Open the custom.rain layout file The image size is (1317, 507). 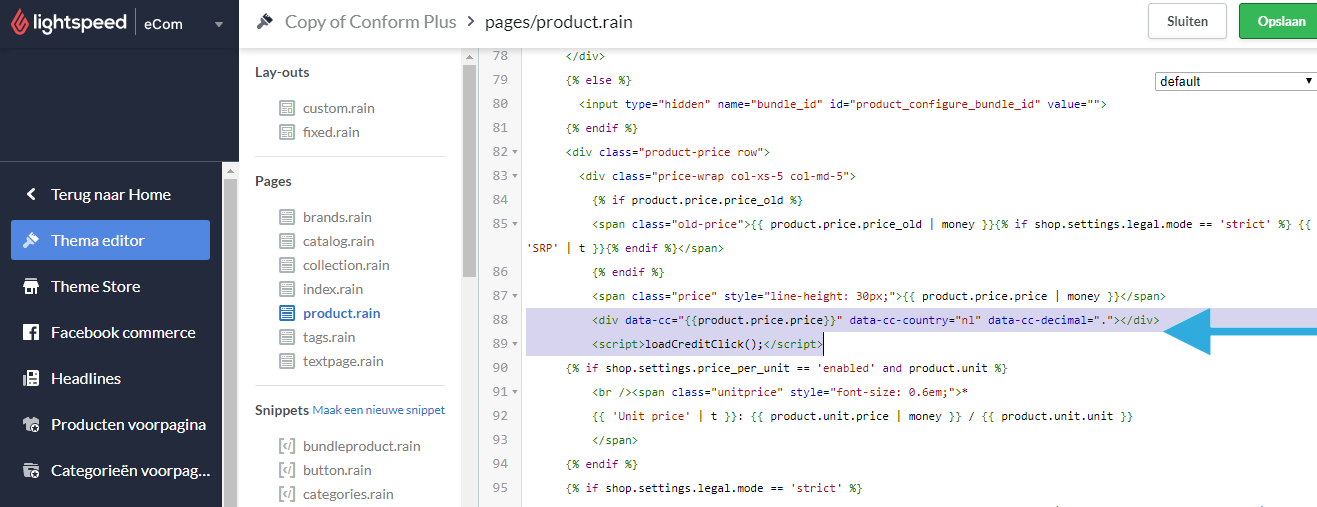point(338,108)
